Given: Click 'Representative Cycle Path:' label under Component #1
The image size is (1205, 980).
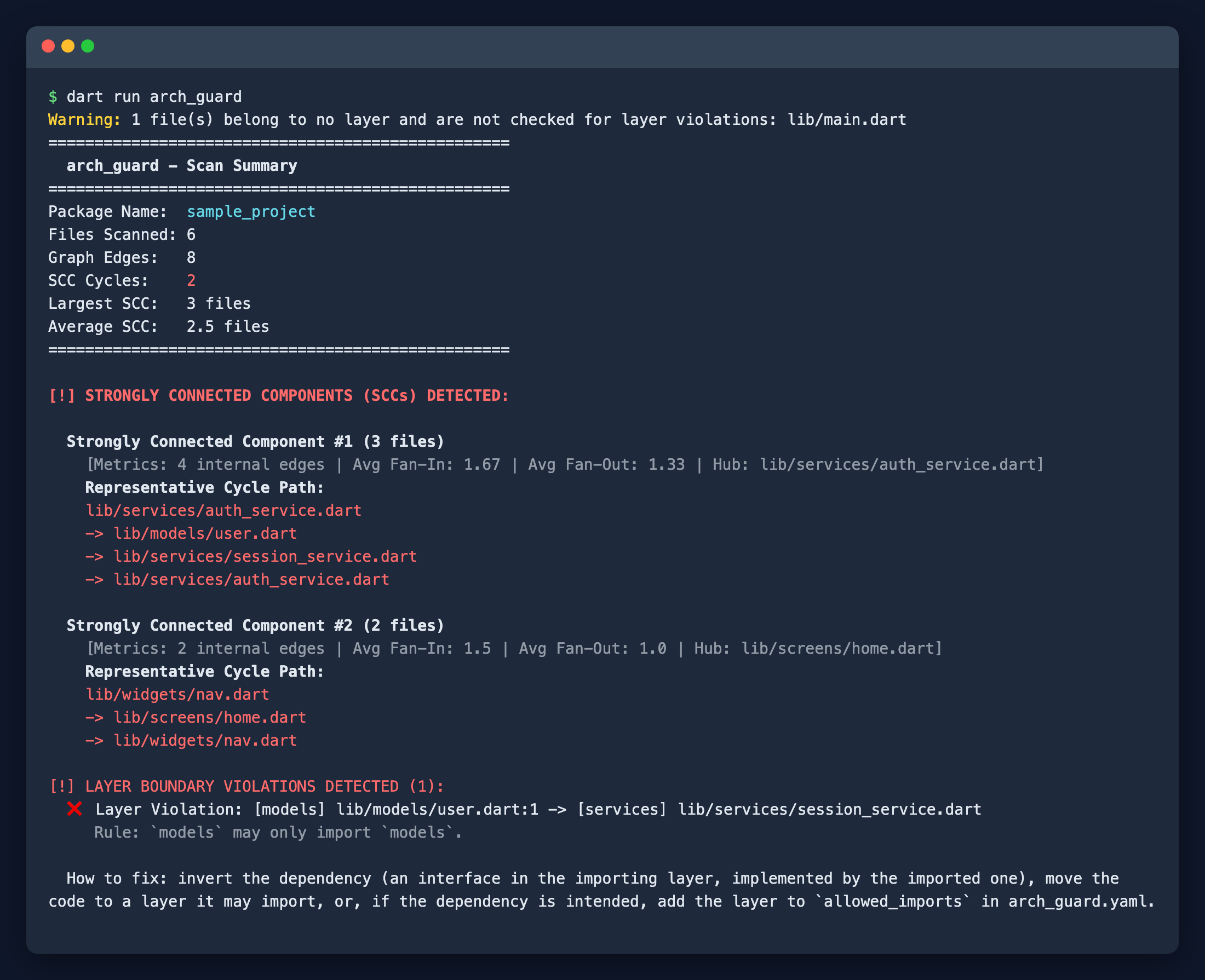Looking at the screenshot, I should tap(204, 487).
